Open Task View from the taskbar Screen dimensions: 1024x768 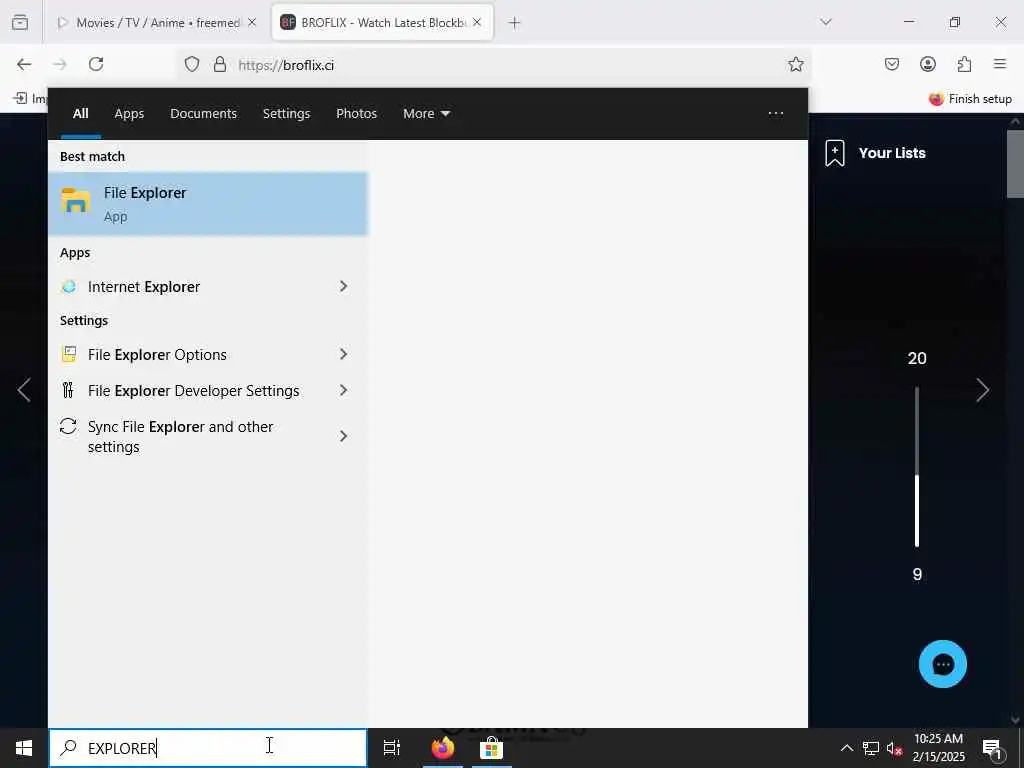(392, 748)
